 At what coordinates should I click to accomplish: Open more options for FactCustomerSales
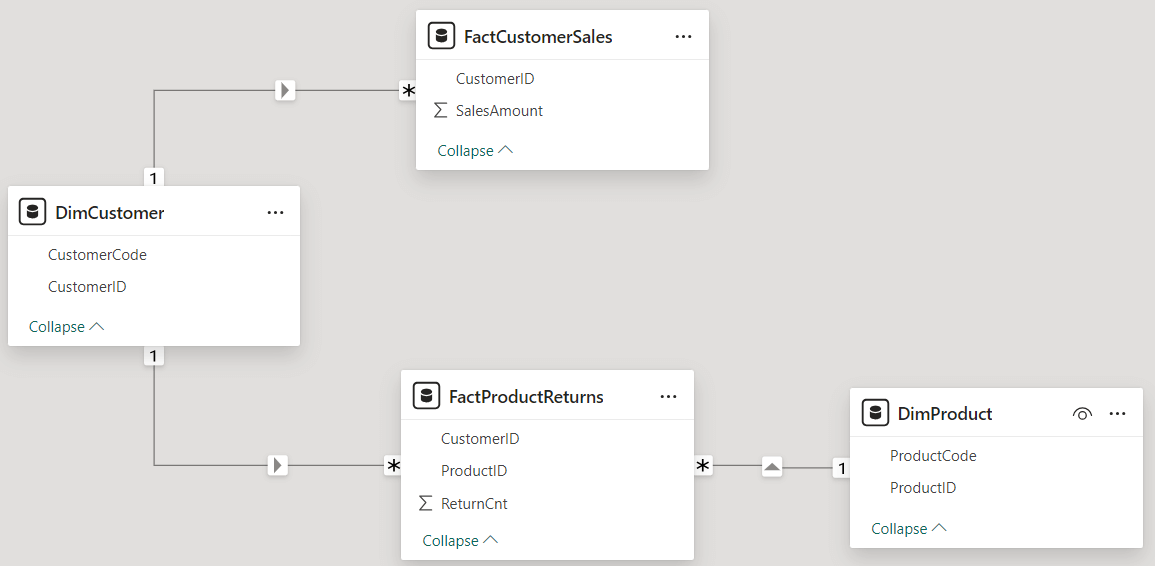coord(683,37)
